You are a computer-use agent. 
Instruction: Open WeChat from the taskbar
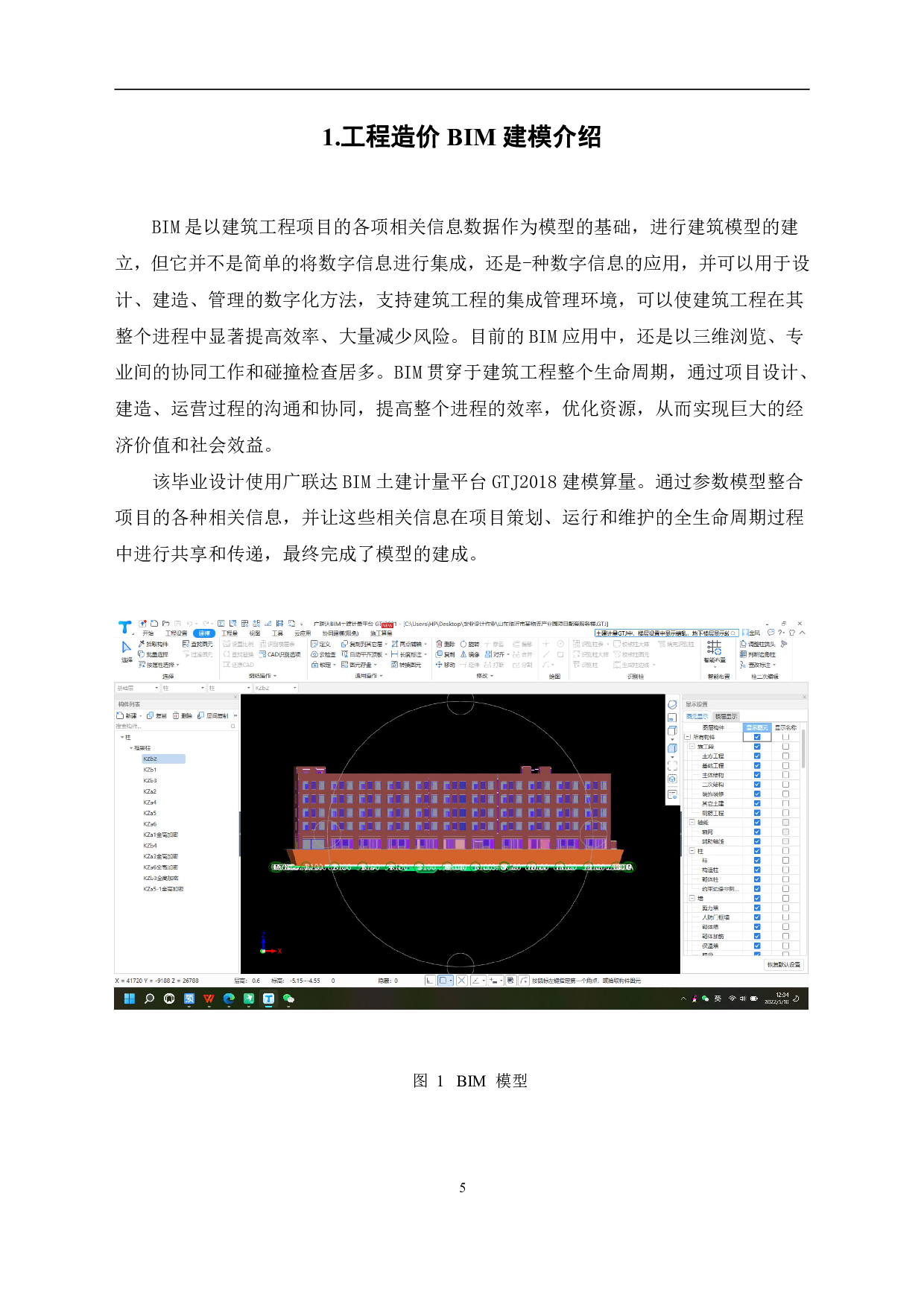point(288,999)
